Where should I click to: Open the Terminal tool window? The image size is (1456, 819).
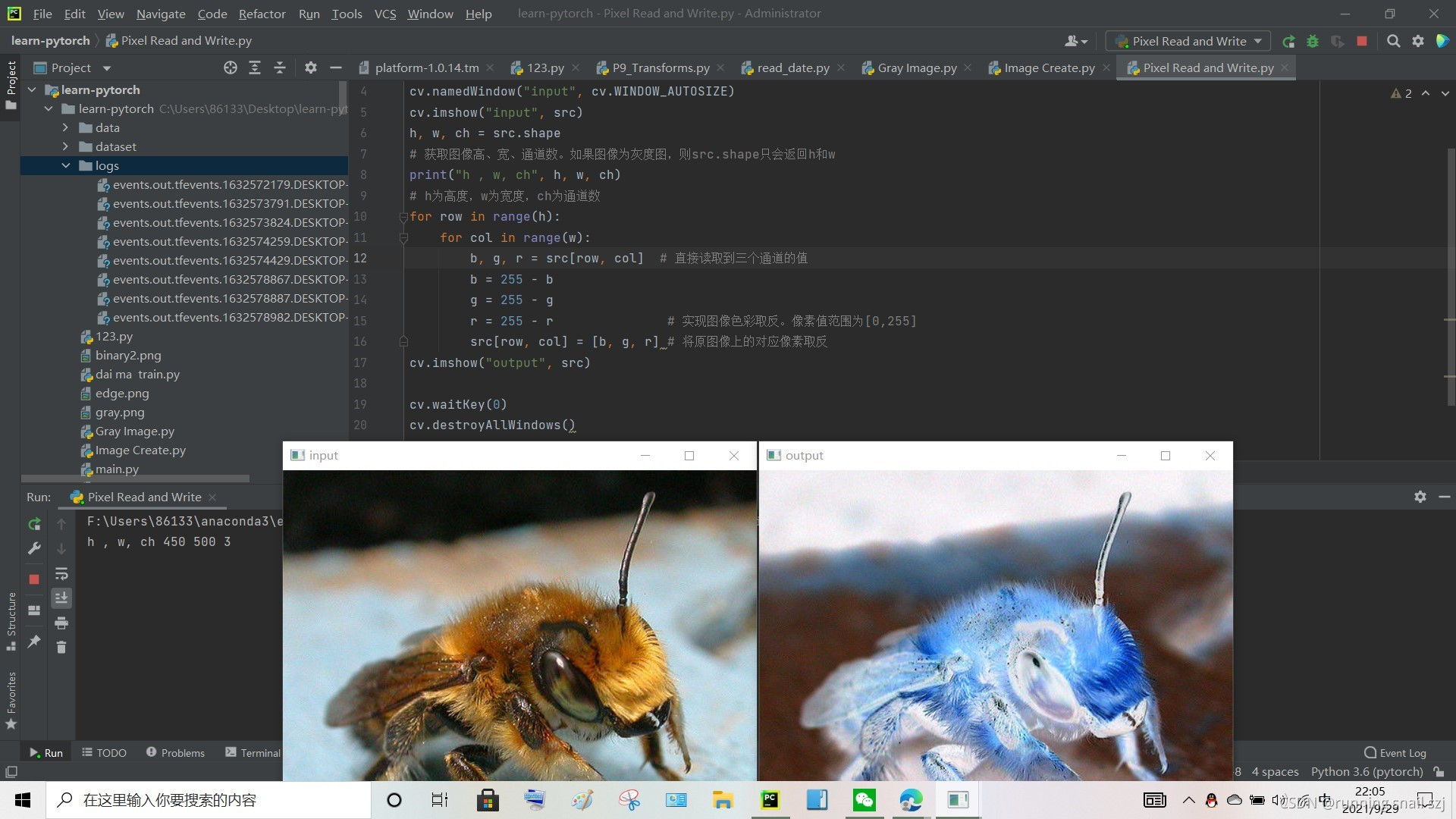pyautogui.click(x=253, y=753)
